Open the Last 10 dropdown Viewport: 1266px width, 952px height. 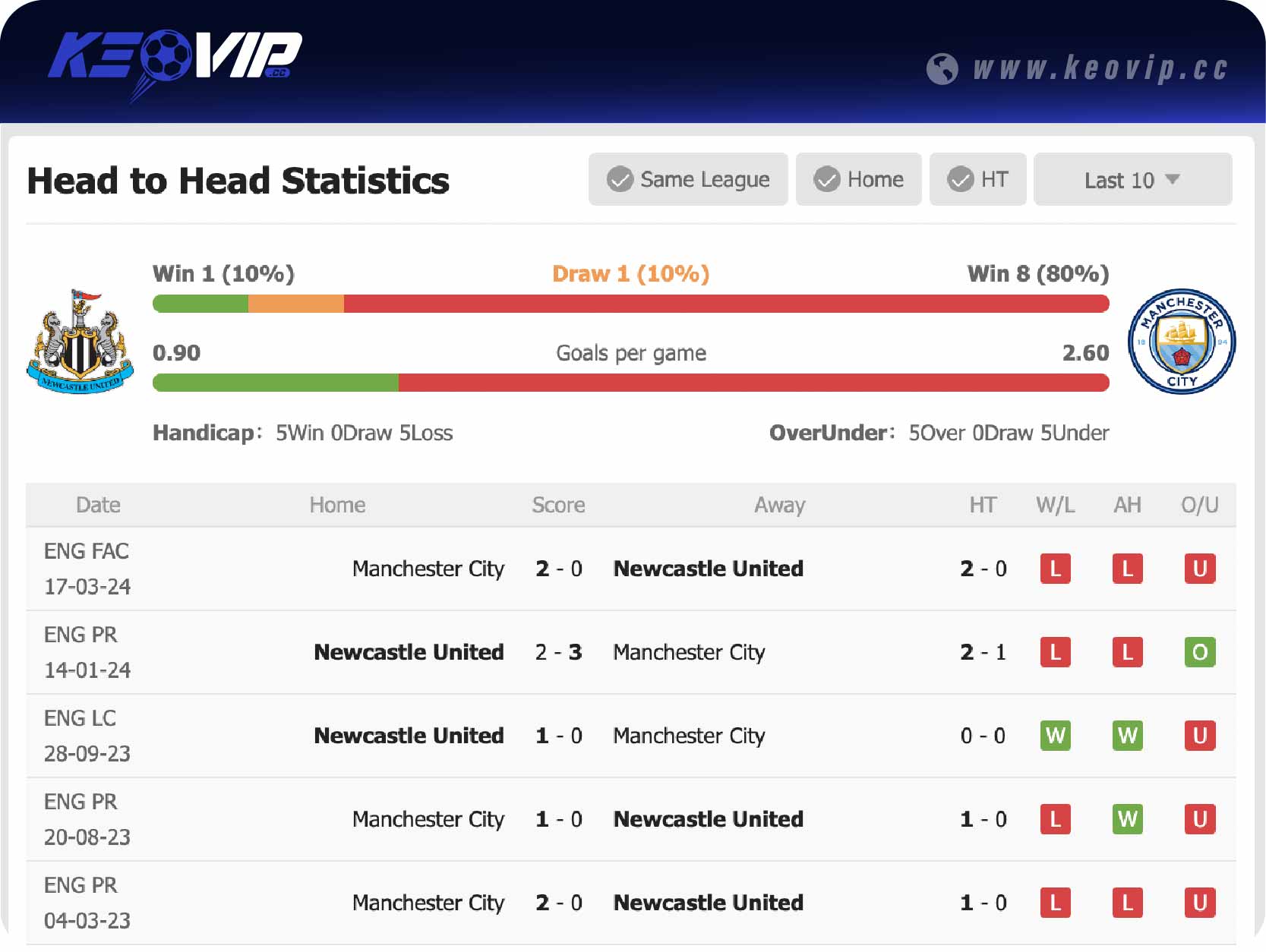(x=1131, y=179)
